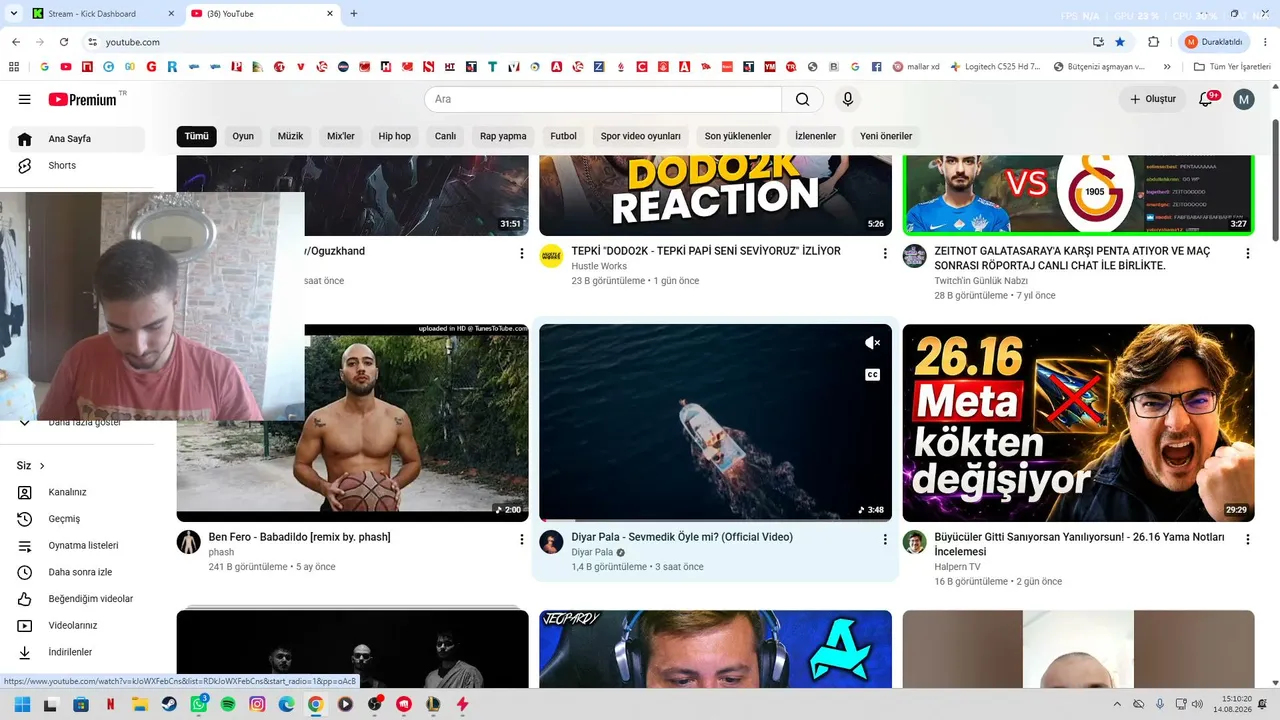The height and width of the screenshot is (720, 1280).
Task: Open the 'Diyar Pala - Sevmedik Öyle mi?' title
Action: click(682, 537)
